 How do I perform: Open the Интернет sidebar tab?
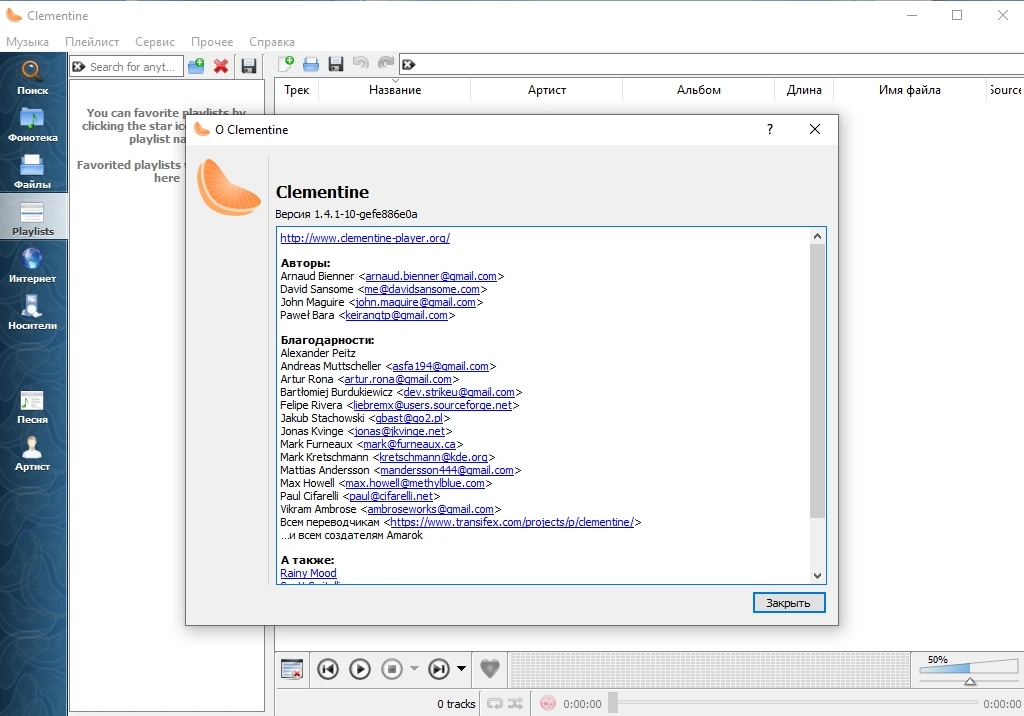point(33,265)
